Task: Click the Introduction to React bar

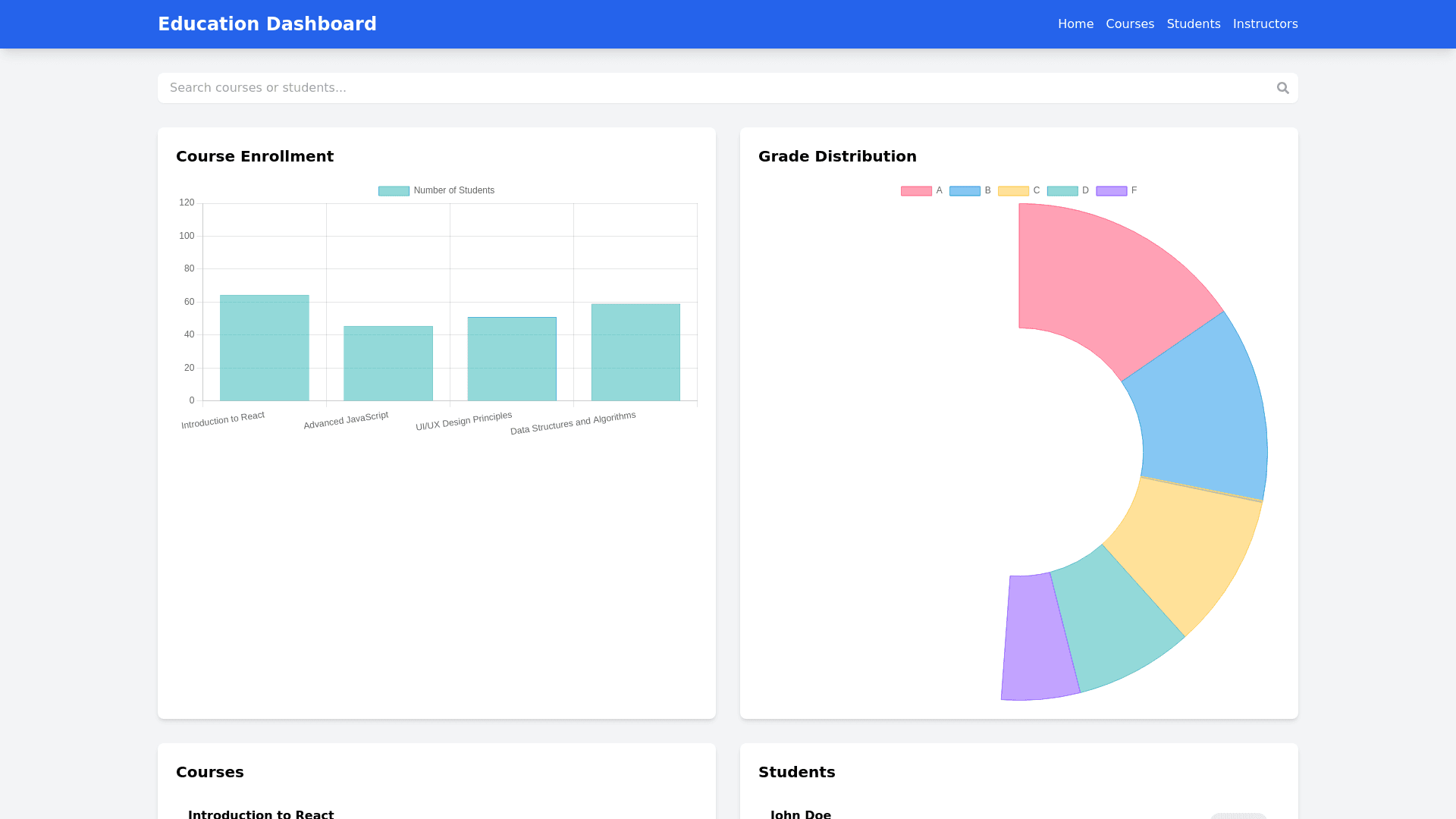Action: (x=265, y=349)
